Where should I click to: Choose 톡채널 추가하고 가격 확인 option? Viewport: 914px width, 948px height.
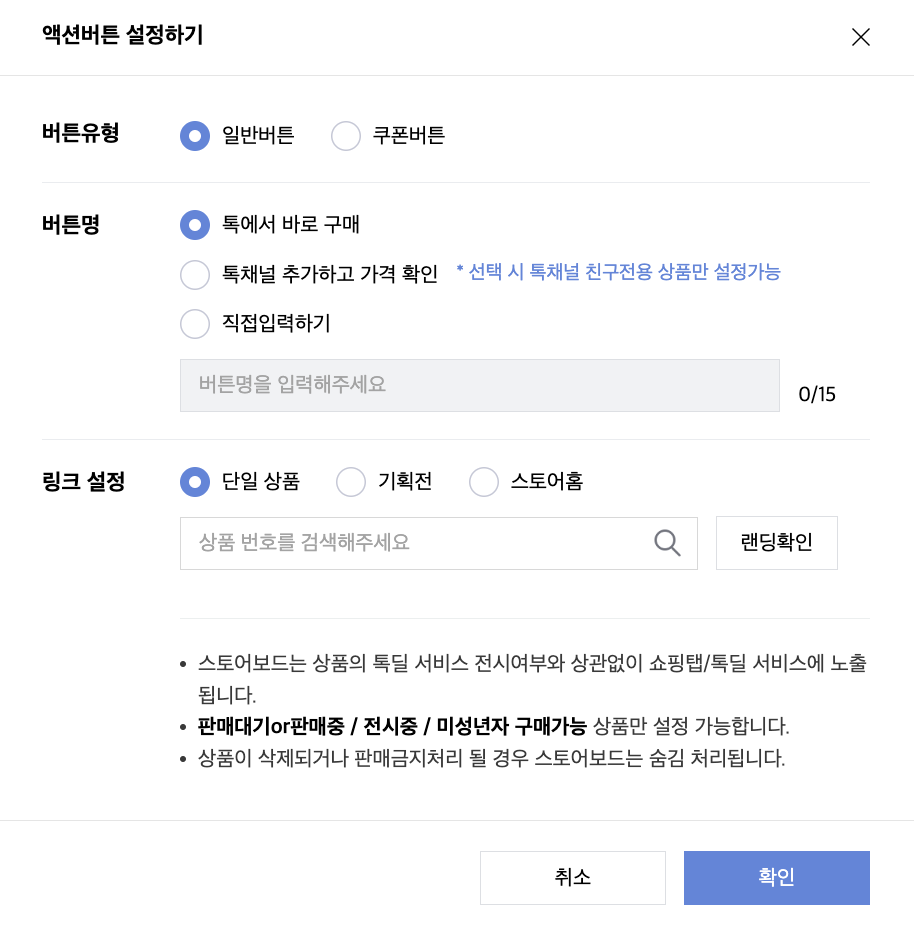[x=195, y=274]
